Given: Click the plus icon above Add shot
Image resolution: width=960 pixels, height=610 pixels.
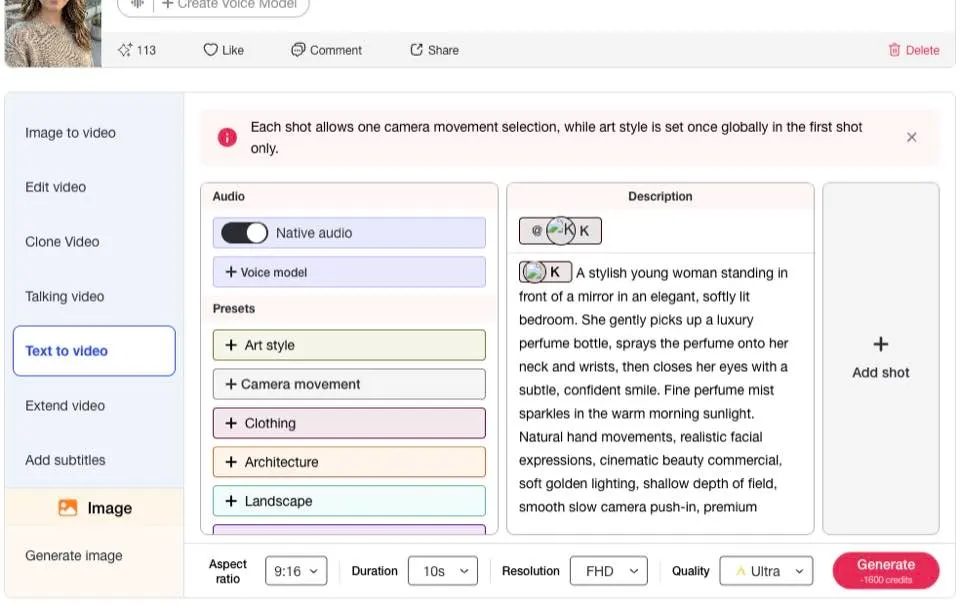Looking at the screenshot, I should pyautogui.click(x=880, y=344).
